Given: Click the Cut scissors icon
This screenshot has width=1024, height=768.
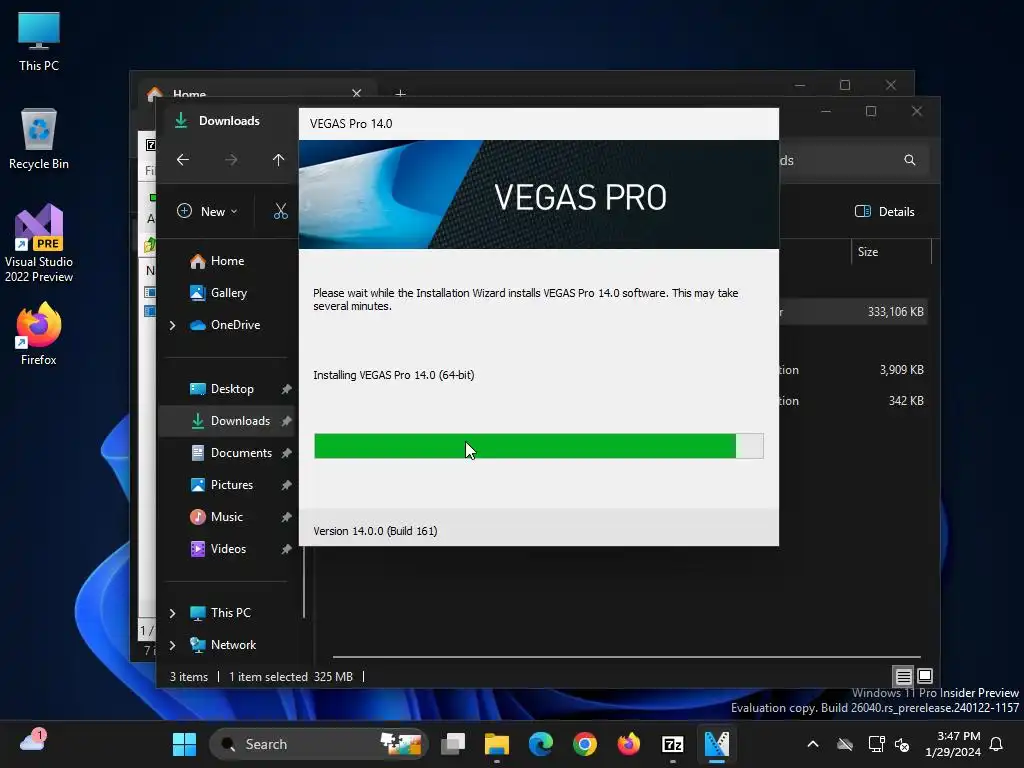Looking at the screenshot, I should pyautogui.click(x=281, y=211).
